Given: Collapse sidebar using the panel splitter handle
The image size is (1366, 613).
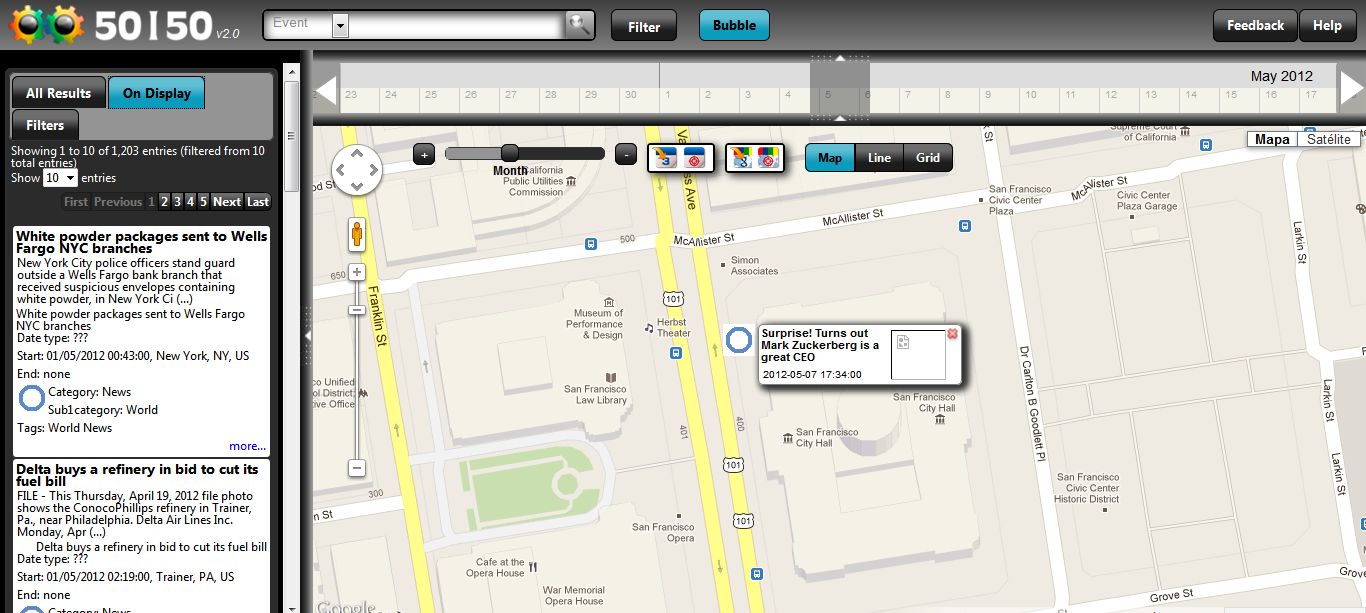Looking at the screenshot, I should pos(308,336).
